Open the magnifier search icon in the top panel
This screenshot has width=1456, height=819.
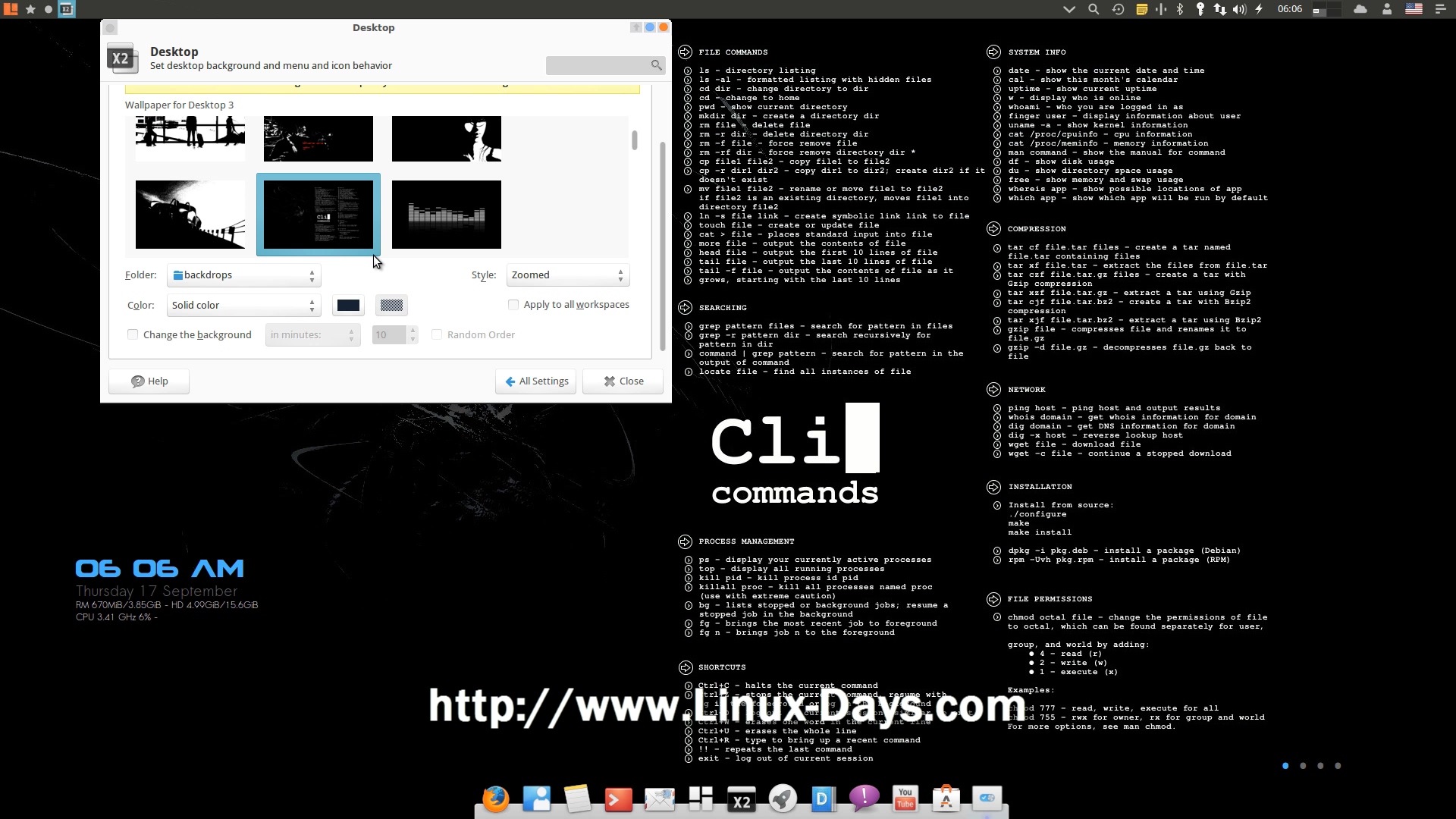pyautogui.click(x=1094, y=9)
